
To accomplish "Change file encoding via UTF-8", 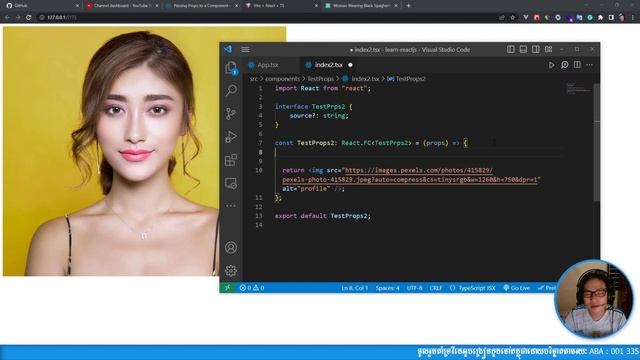I will click(x=414, y=288).
